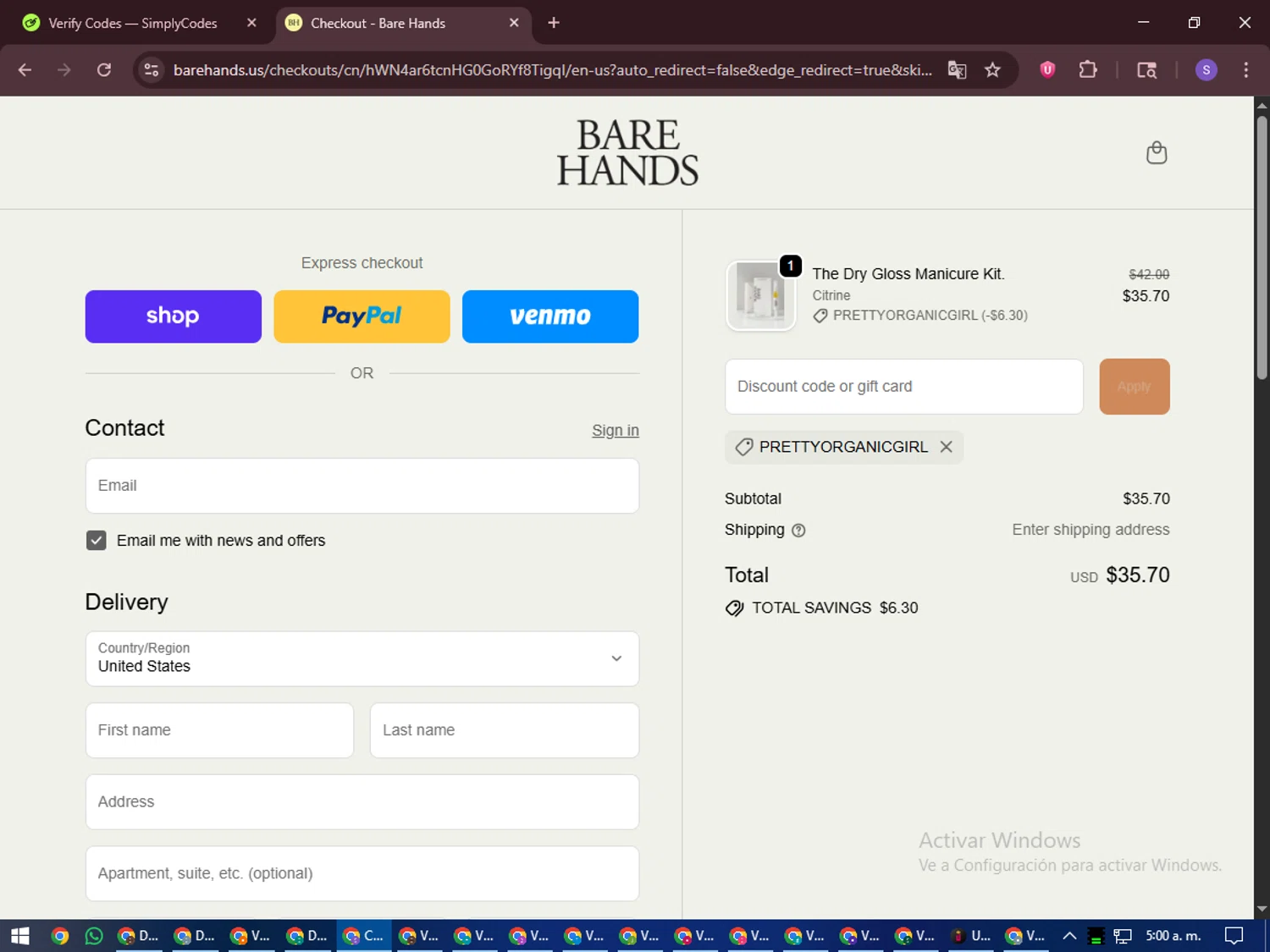Image resolution: width=1270 pixels, height=952 pixels.
Task: Click the Bare Hands logo
Action: click(x=627, y=153)
